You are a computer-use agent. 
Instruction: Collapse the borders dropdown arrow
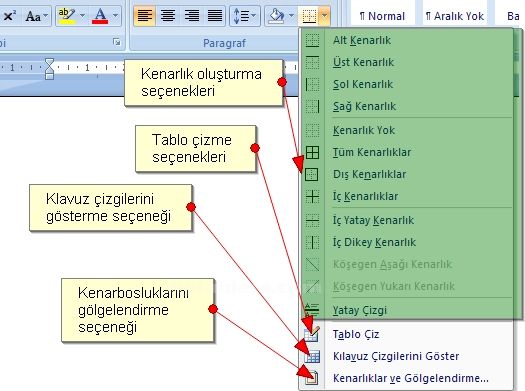pos(324,16)
